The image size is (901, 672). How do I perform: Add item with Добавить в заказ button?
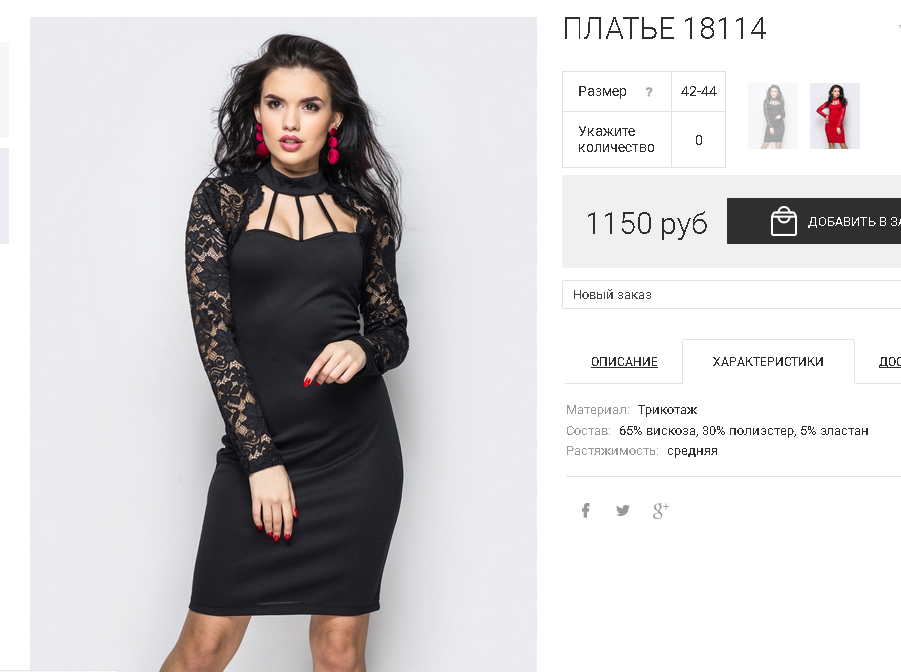814,221
